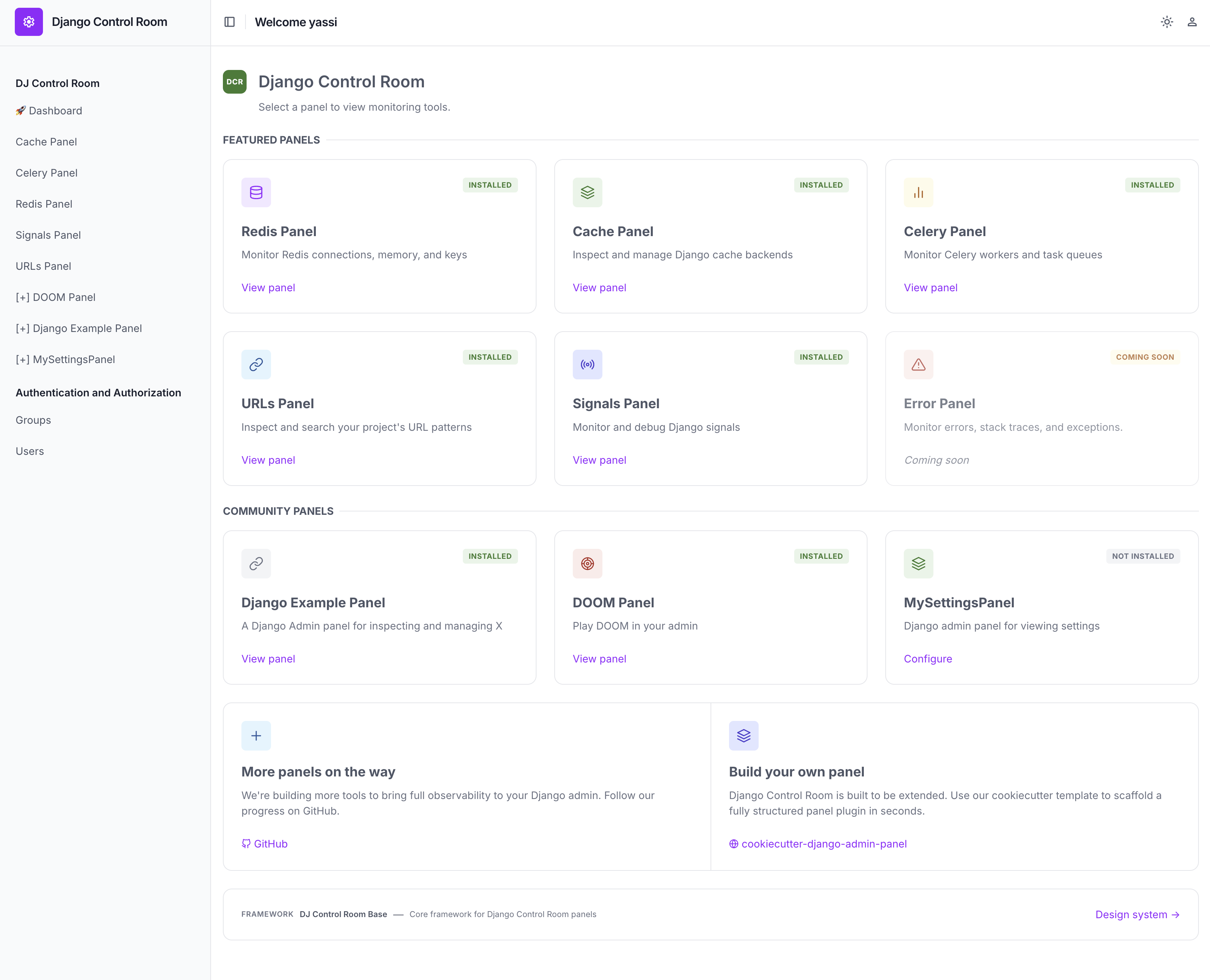Click the URLs Panel link icon
Screen dimensions: 1210x980
click(256, 365)
